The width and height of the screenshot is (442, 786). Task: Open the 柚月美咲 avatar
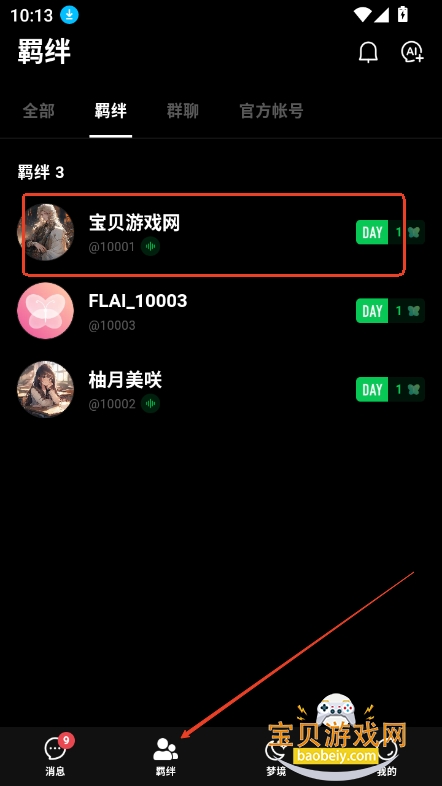[46, 389]
